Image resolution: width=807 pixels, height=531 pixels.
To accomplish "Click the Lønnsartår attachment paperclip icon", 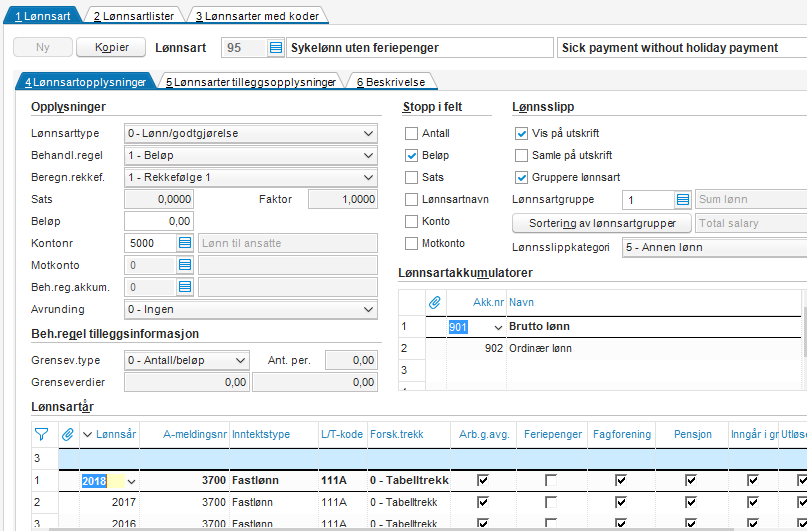I will [67, 435].
